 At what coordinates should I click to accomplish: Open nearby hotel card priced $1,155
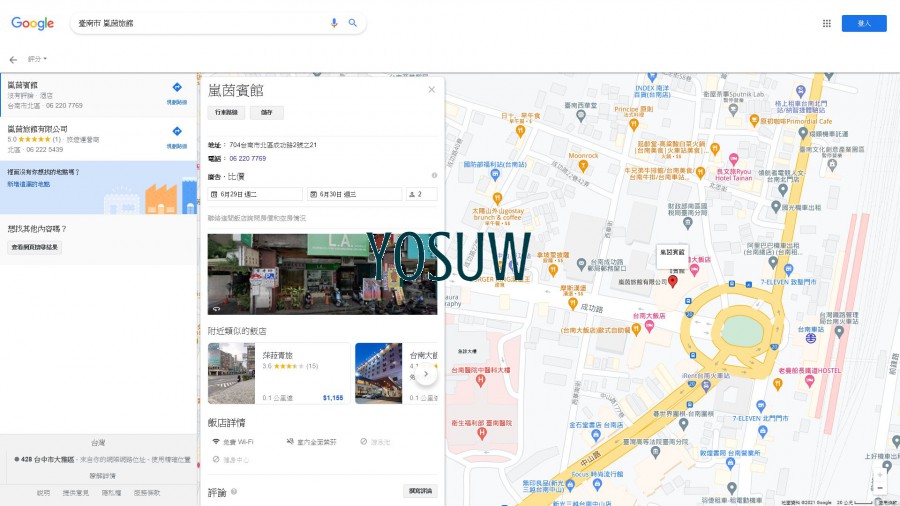click(279, 373)
